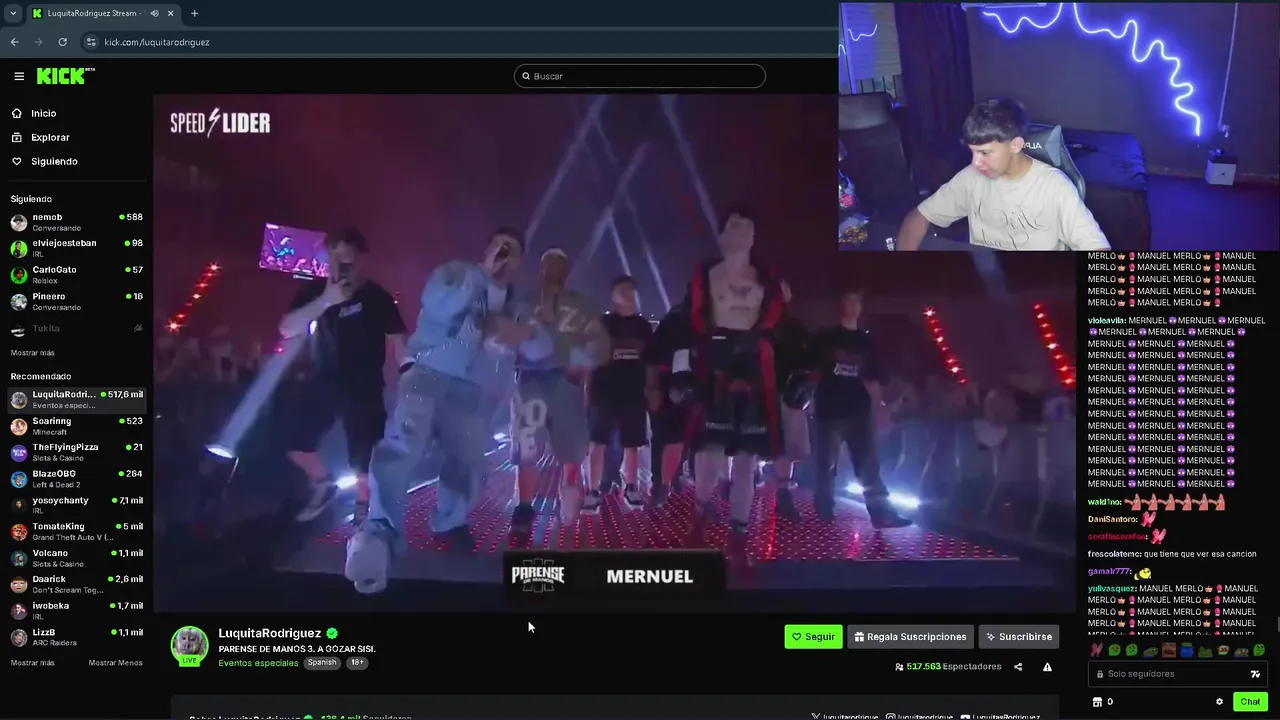Click the Buscar search field
Viewport: 1280px width, 720px height.
pos(640,76)
